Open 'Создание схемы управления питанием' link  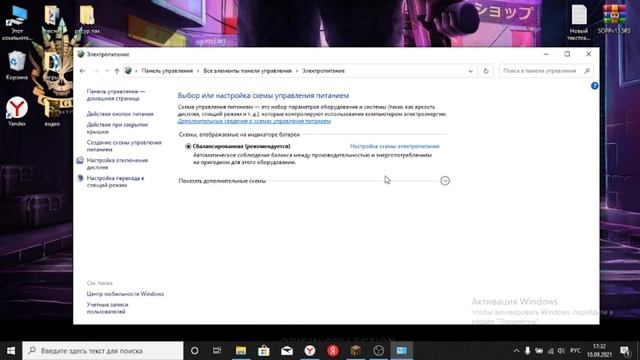(124, 146)
